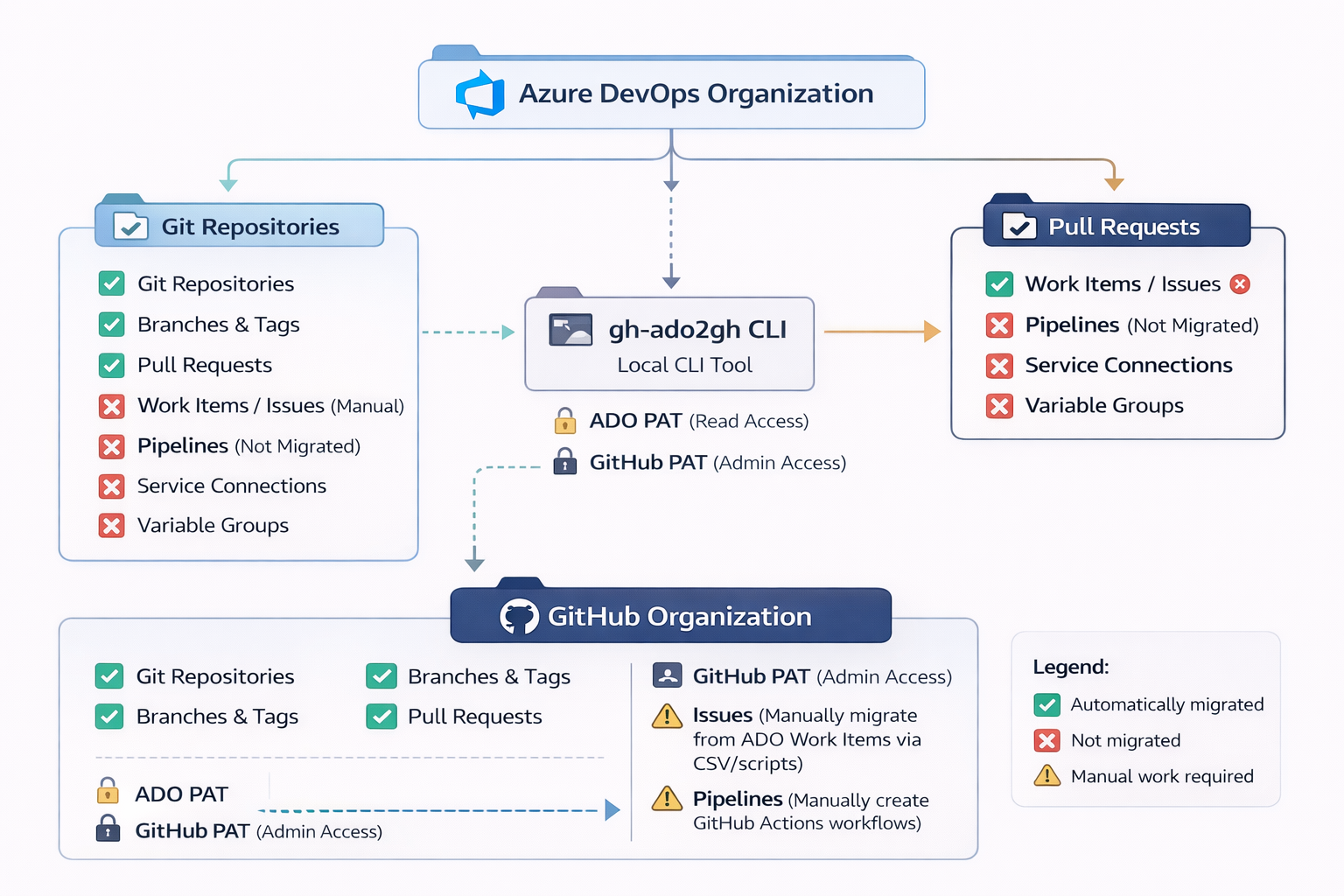Click the GitHub PAT user badge icon

(666, 675)
